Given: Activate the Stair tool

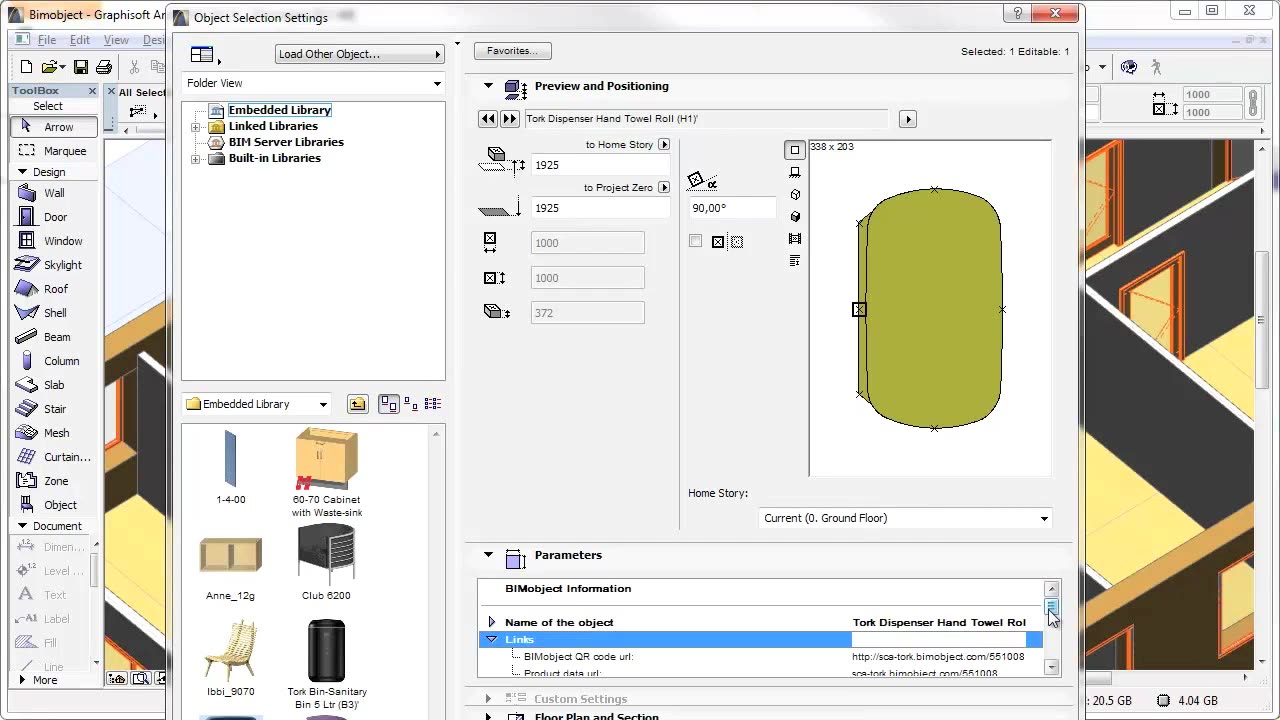Looking at the screenshot, I should 55,409.
